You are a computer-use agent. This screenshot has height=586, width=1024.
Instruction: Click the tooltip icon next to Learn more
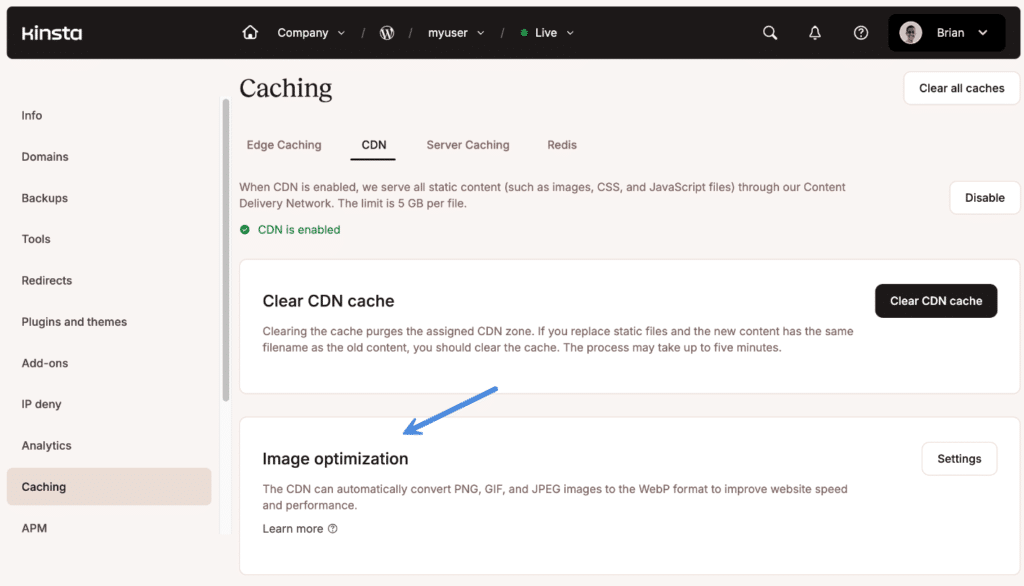point(330,528)
